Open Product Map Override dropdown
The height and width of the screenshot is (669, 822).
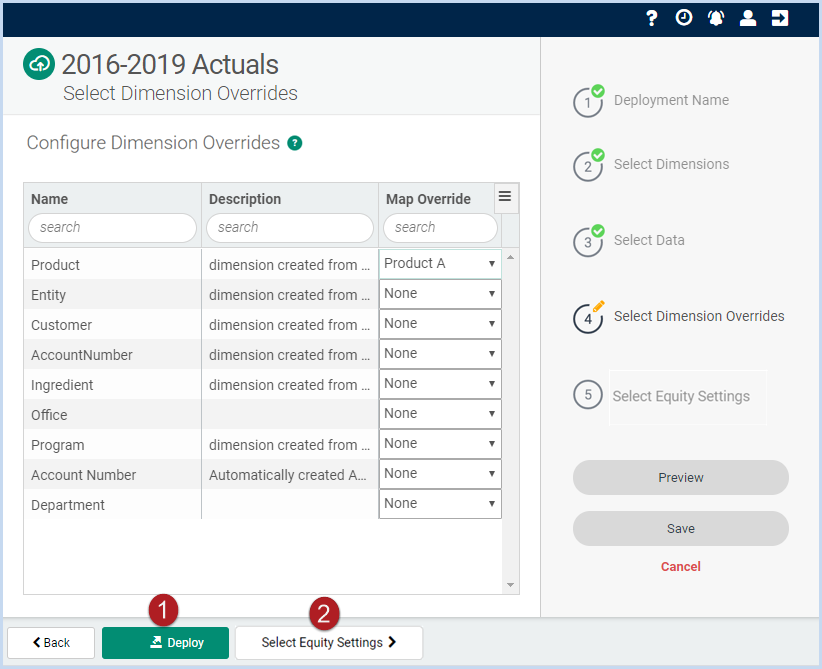(x=440, y=264)
